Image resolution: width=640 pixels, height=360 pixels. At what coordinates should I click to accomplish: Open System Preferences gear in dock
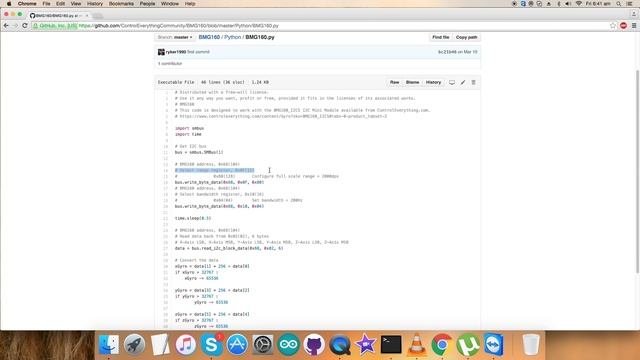click(x=263, y=344)
